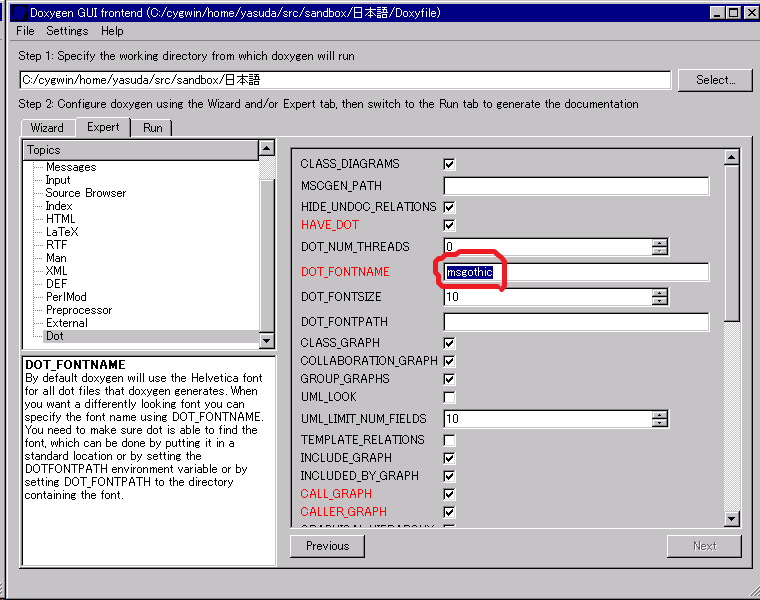Select HTML in Topics list
760x600 pixels.
click(x=60, y=219)
